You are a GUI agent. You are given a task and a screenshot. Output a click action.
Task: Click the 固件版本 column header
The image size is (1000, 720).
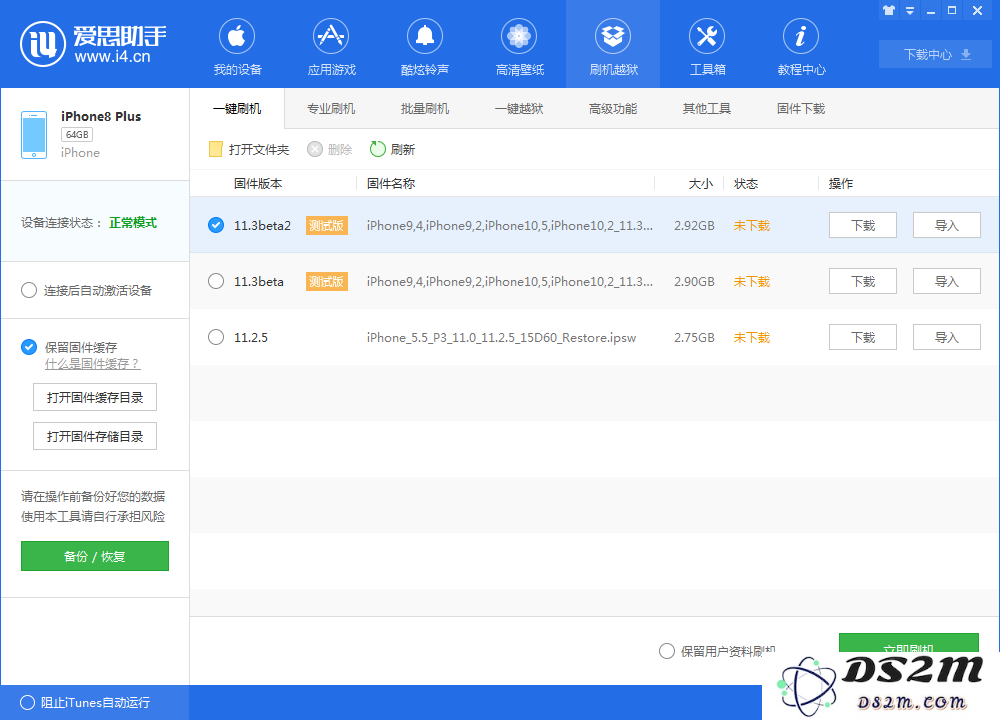(x=258, y=184)
